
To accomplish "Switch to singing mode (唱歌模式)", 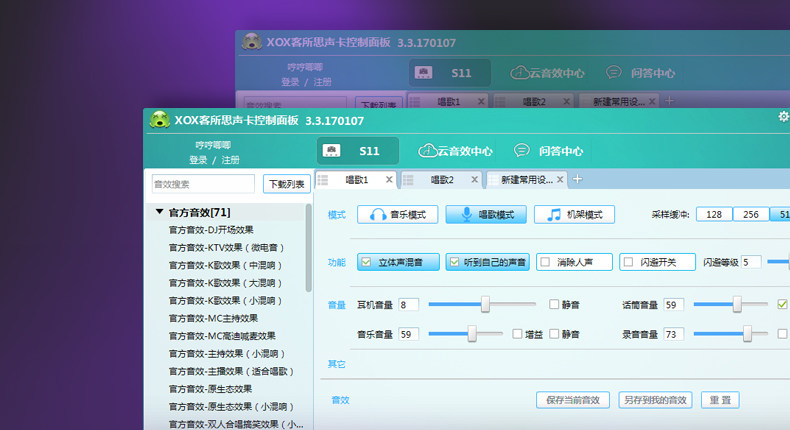I will (486, 215).
